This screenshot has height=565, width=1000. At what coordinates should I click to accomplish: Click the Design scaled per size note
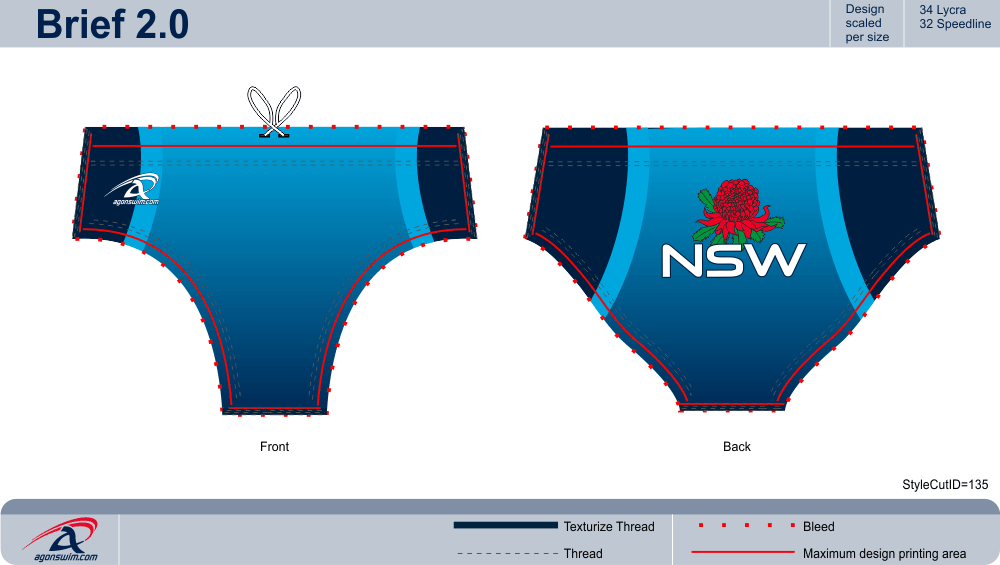867,23
